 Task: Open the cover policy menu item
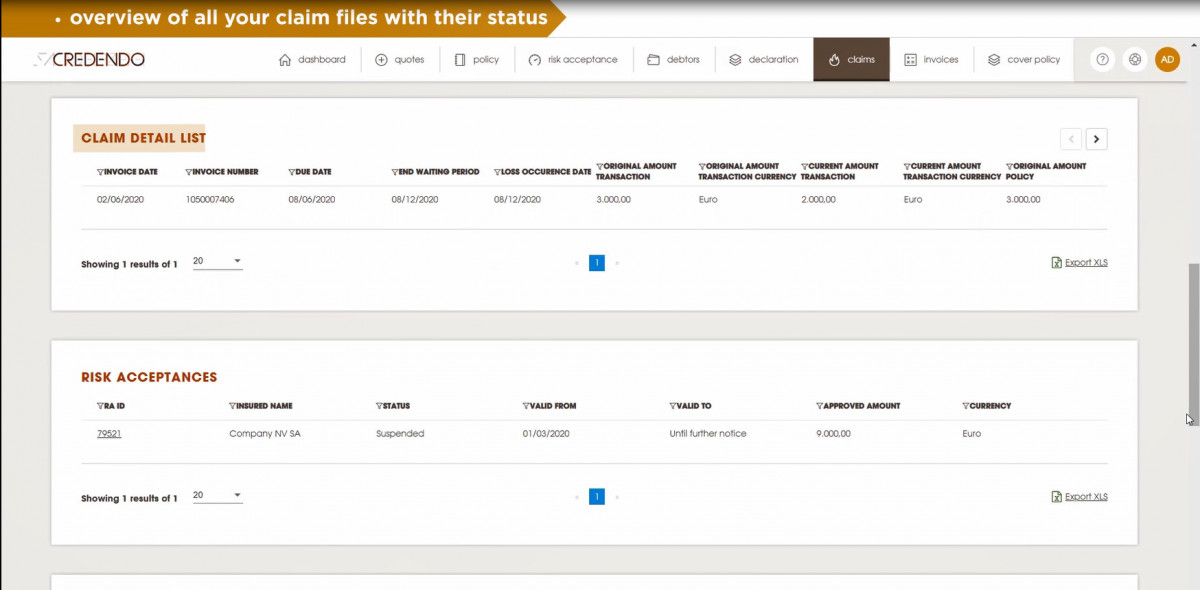tap(1023, 60)
